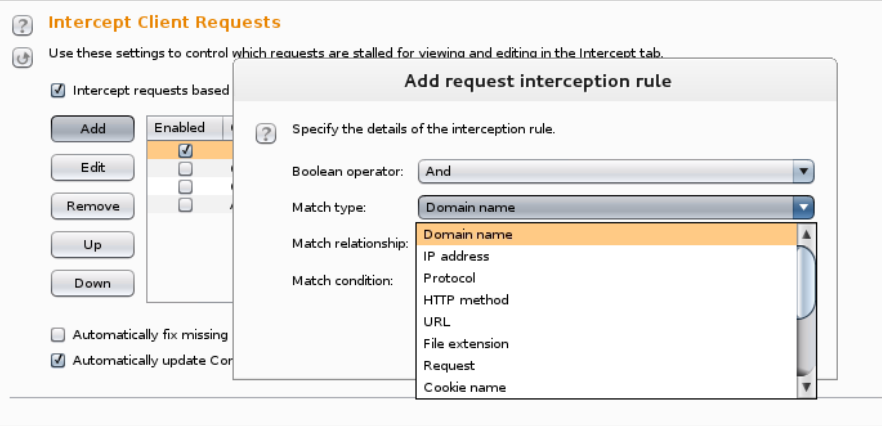Click the Enabled column header

click(x=180, y=128)
